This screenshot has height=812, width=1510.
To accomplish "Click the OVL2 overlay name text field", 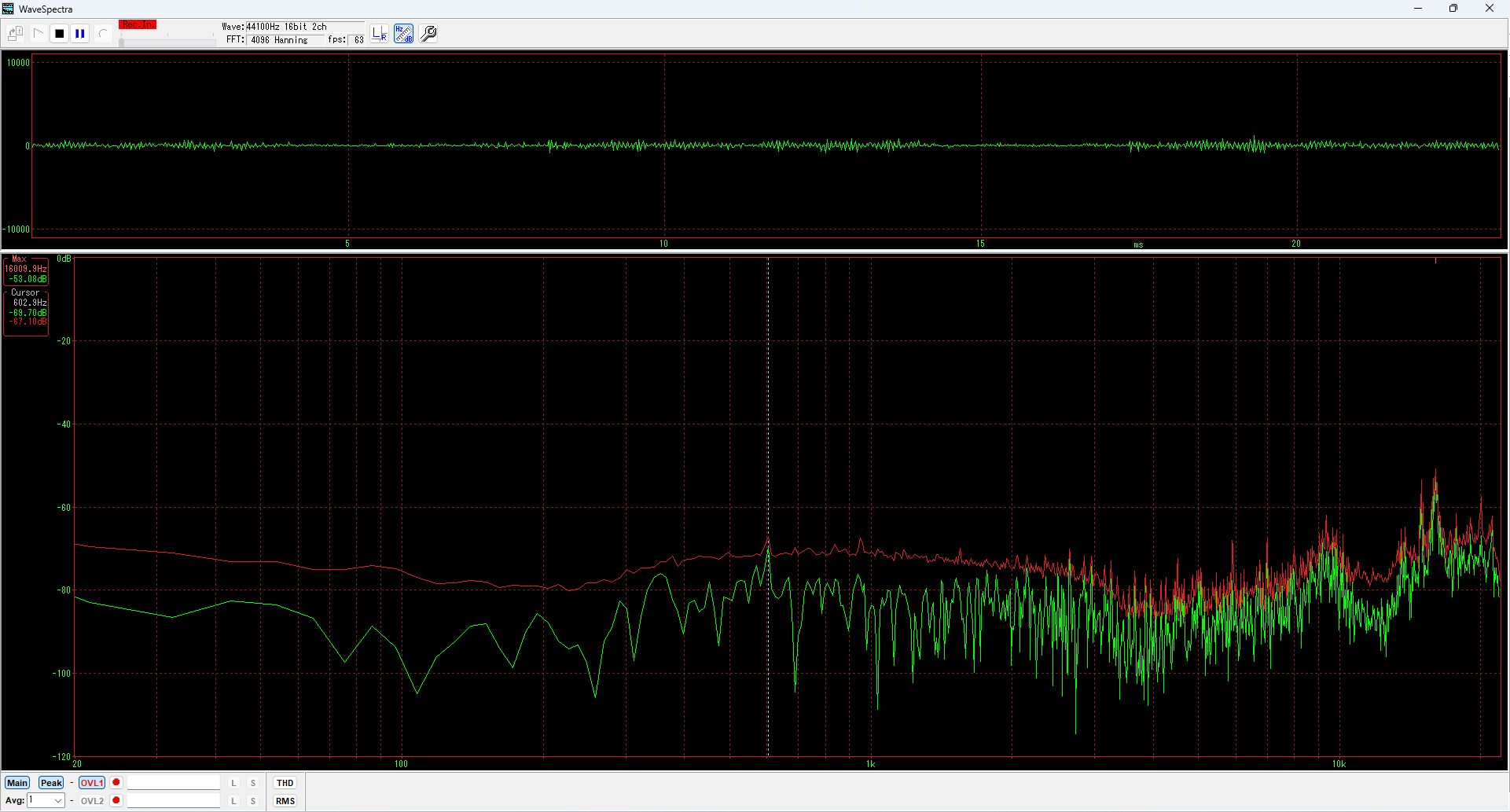I will click(x=174, y=801).
